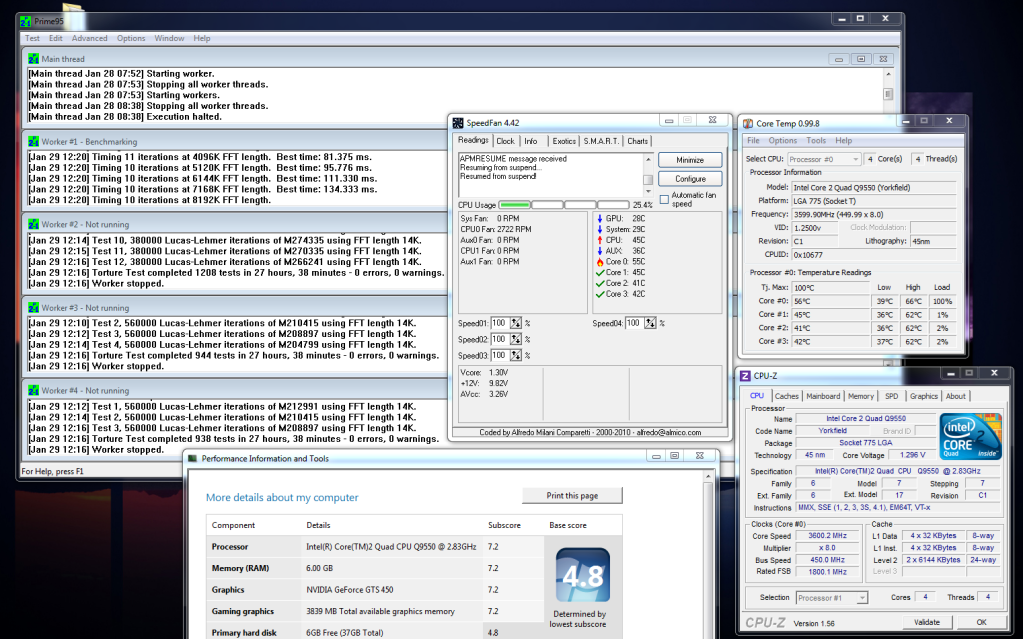Screen dimensions: 1023x639
Task: Open the Advanced menu in Prime95
Action: coord(89,39)
